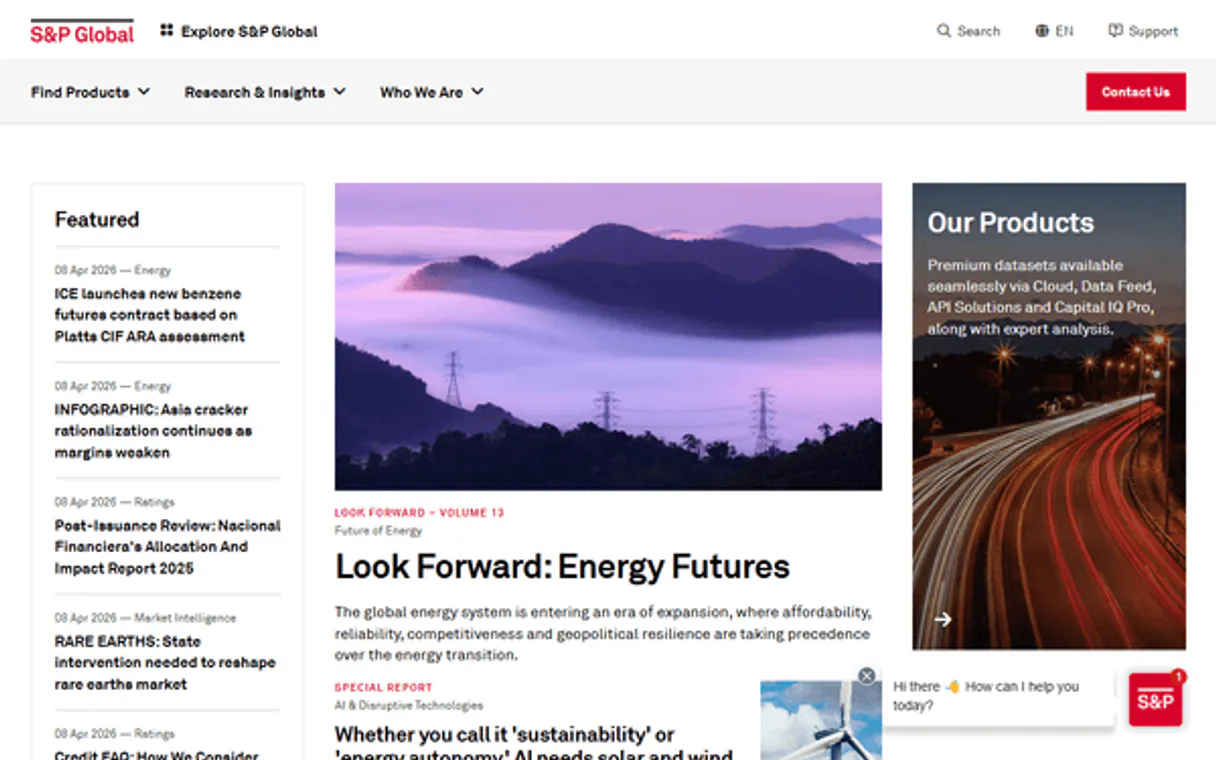Click the Support book icon
The width and height of the screenshot is (1216, 760).
click(1115, 31)
